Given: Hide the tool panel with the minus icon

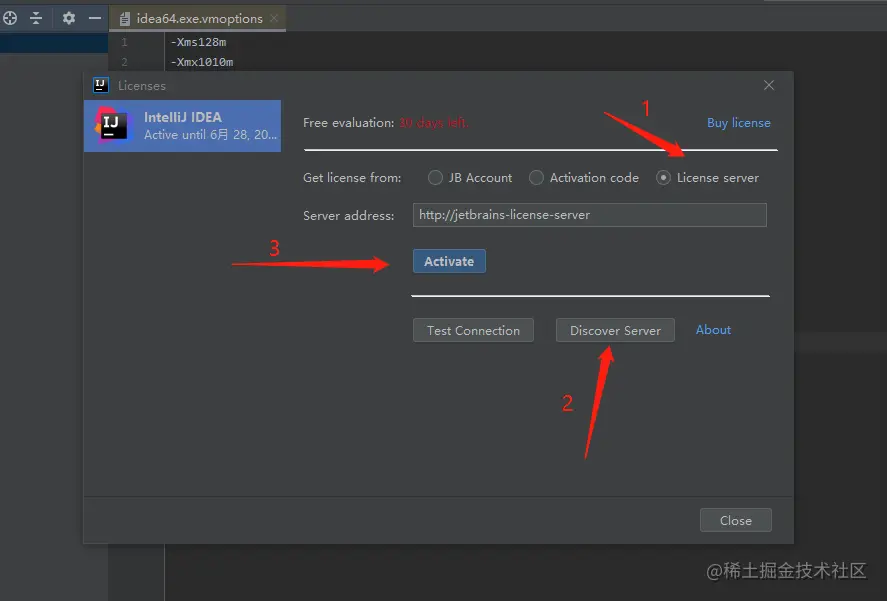Looking at the screenshot, I should point(94,18).
